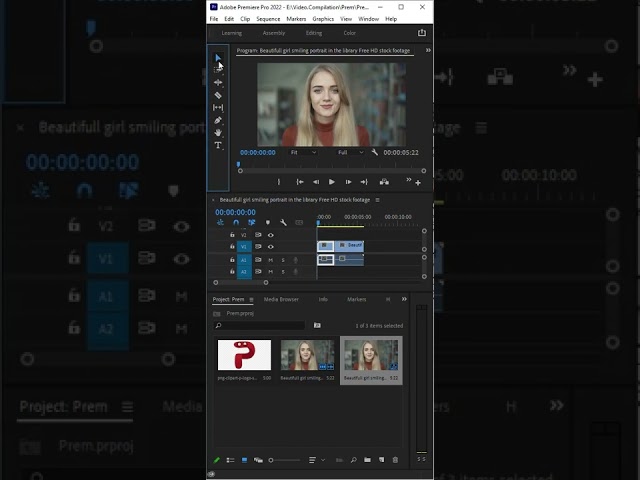
Task: Select the Pen tool
Action: [218, 120]
